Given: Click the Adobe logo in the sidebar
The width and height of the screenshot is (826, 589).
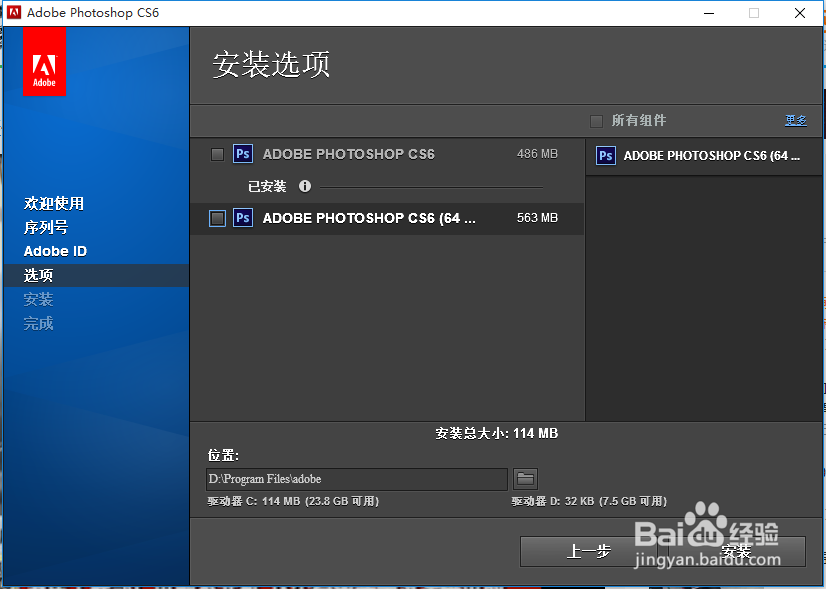Looking at the screenshot, I should pyautogui.click(x=44, y=61).
